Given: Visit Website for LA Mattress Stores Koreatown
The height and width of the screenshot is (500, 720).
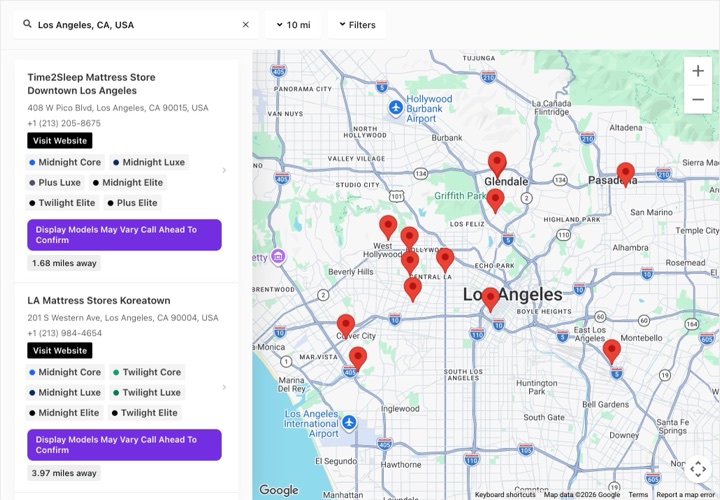Looking at the screenshot, I should pyautogui.click(x=60, y=350).
